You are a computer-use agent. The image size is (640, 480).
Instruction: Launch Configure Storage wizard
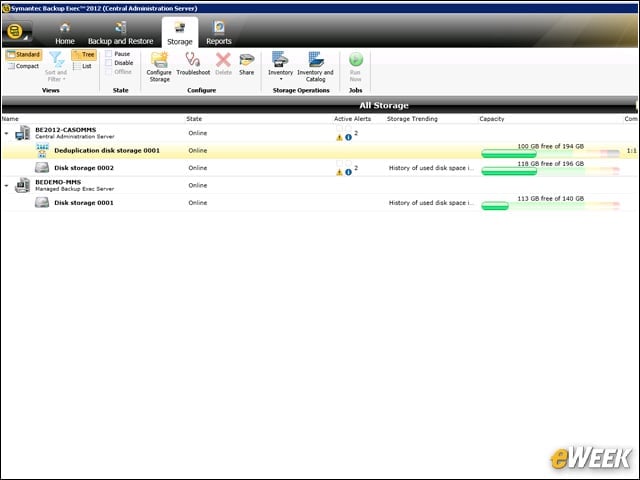(159, 67)
